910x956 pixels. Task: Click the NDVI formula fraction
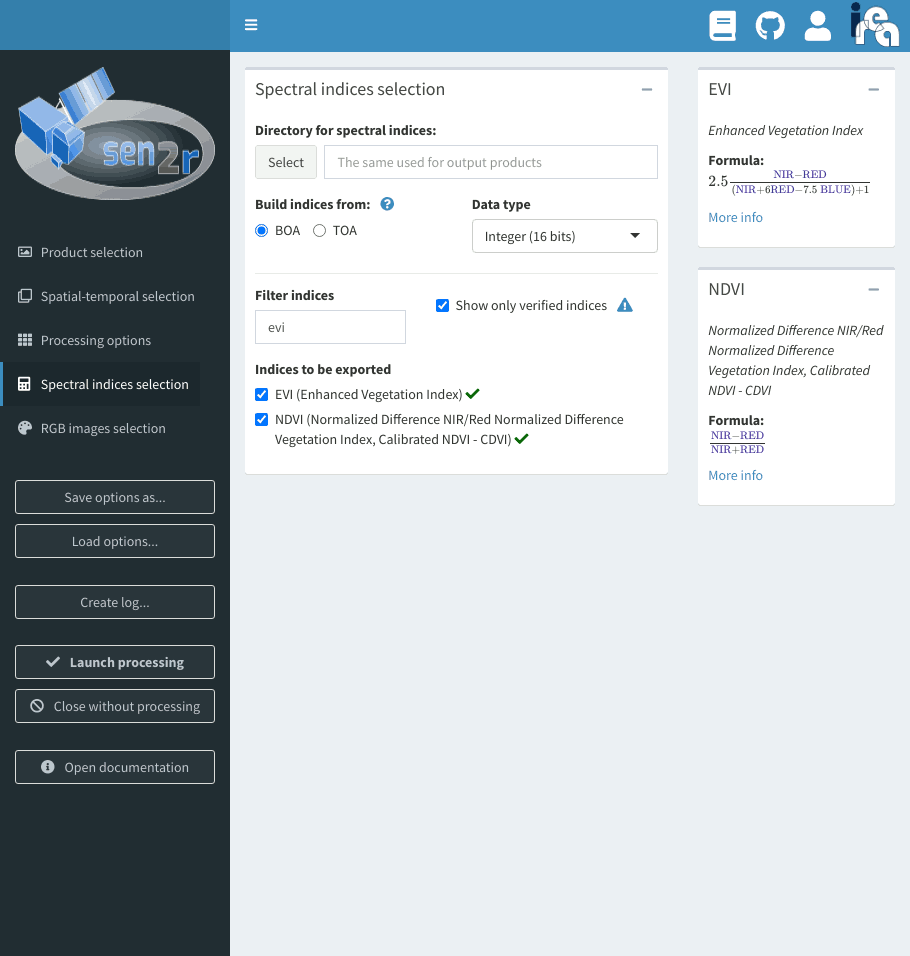tap(738, 442)
